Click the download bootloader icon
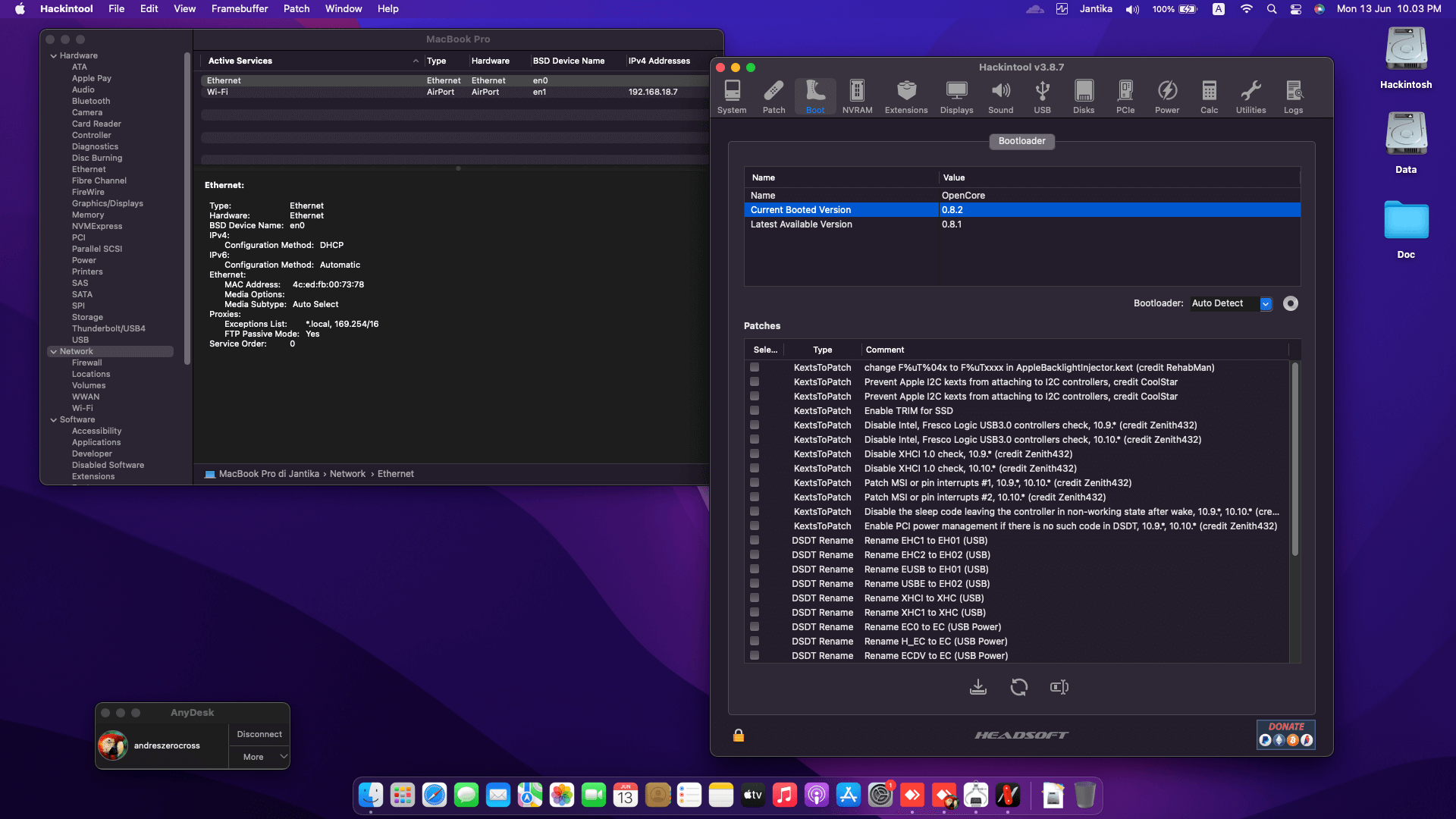 (x=978, y=687)
